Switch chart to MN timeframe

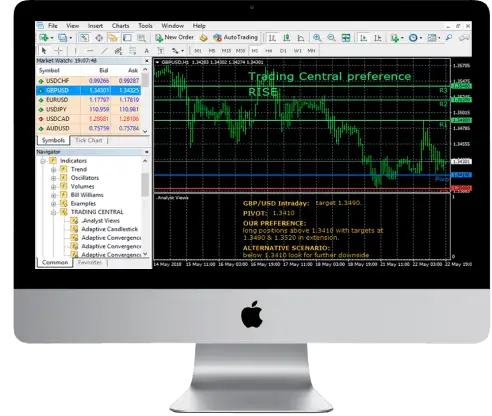pyautogui.click(x=311, y=51)
